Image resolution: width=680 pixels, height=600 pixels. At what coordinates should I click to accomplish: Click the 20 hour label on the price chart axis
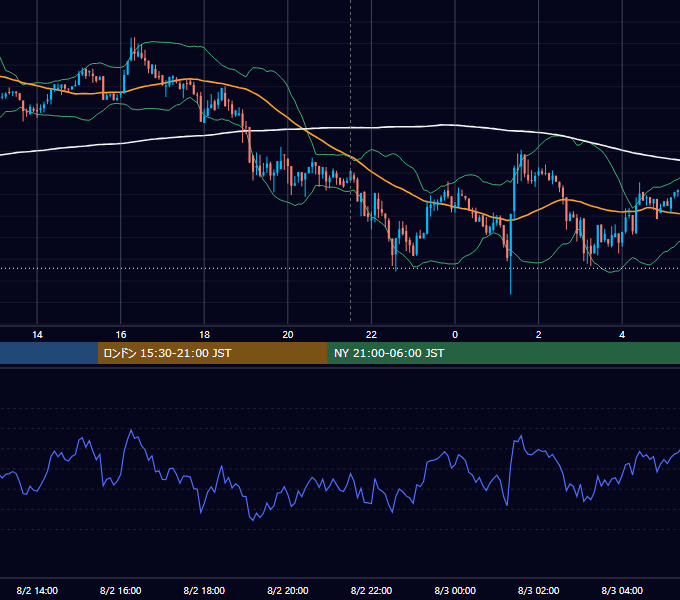pyautogui.click(x=288, y=335)
